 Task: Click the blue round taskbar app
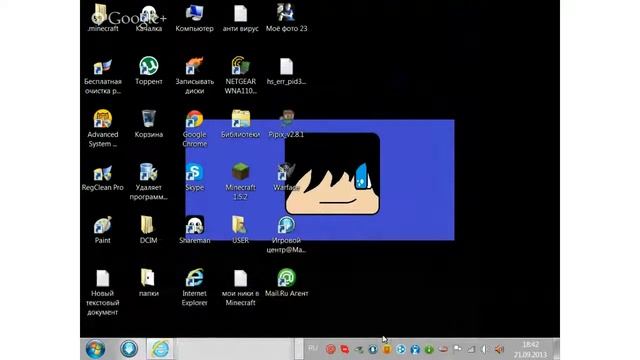pyautogui.click(x=129, y=349)
